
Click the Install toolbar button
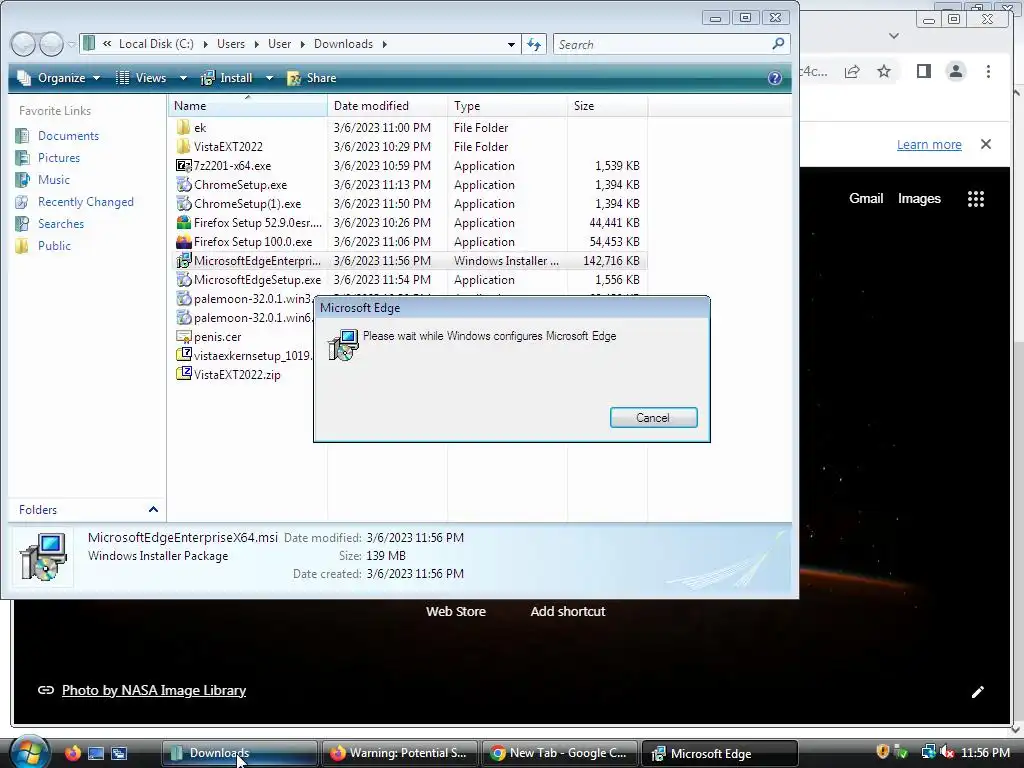point(227,78)
